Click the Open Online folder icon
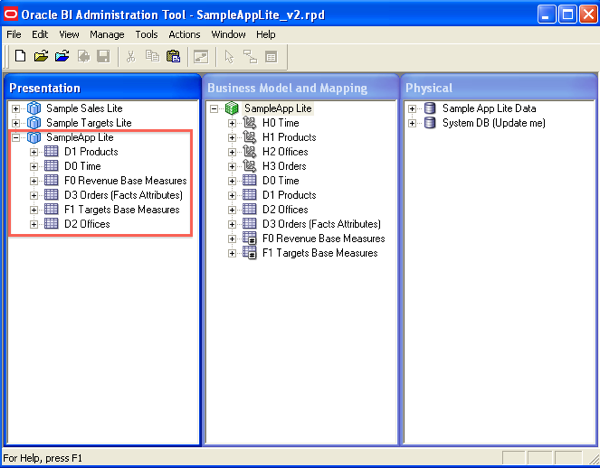This screenshot has height=468, width=600. pyautogui.click(x=62, y=56)
